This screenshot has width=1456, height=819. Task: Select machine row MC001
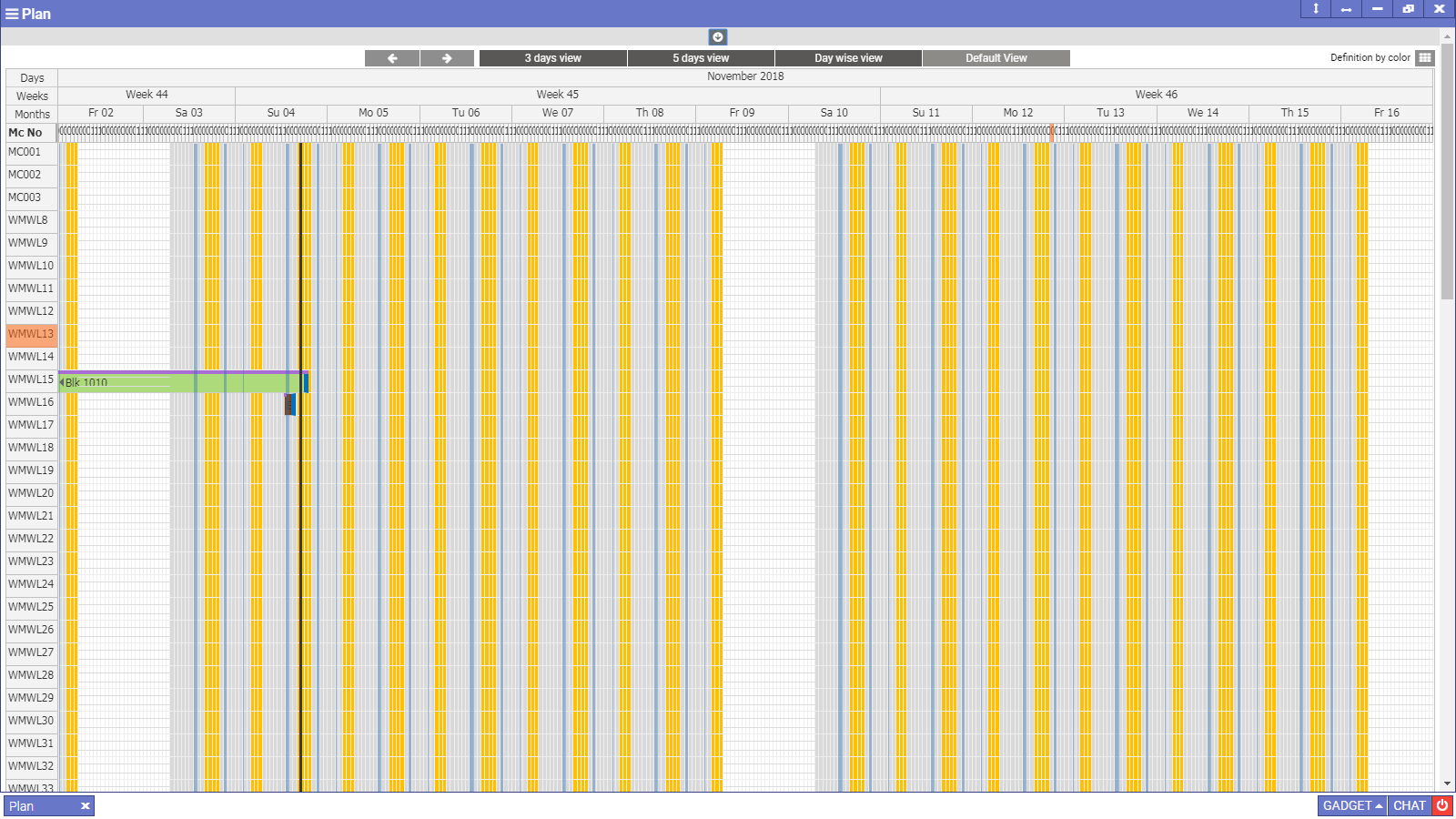point(32,152)
